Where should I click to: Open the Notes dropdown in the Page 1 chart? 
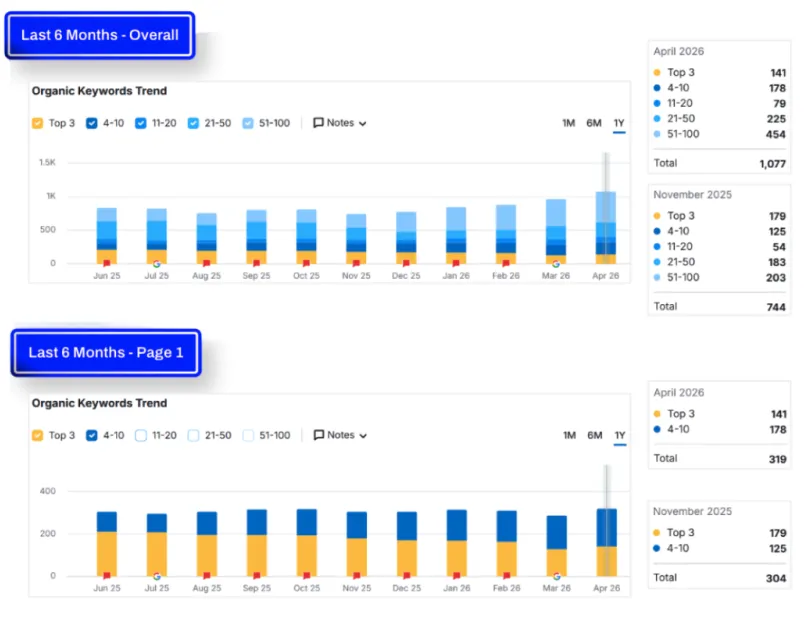coord(340,435)
